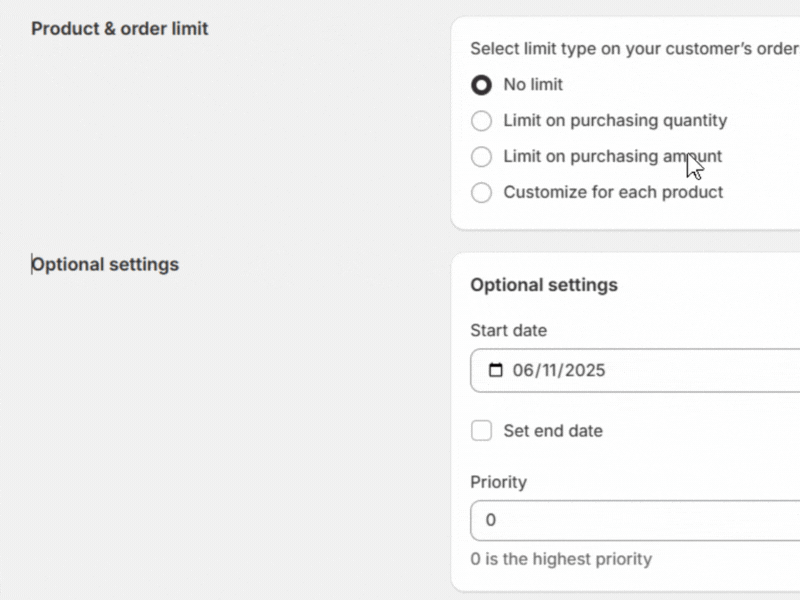800x600 pixels.
Task: Click the "0 is the highest priority" helper text
Action: pos(559,559)
